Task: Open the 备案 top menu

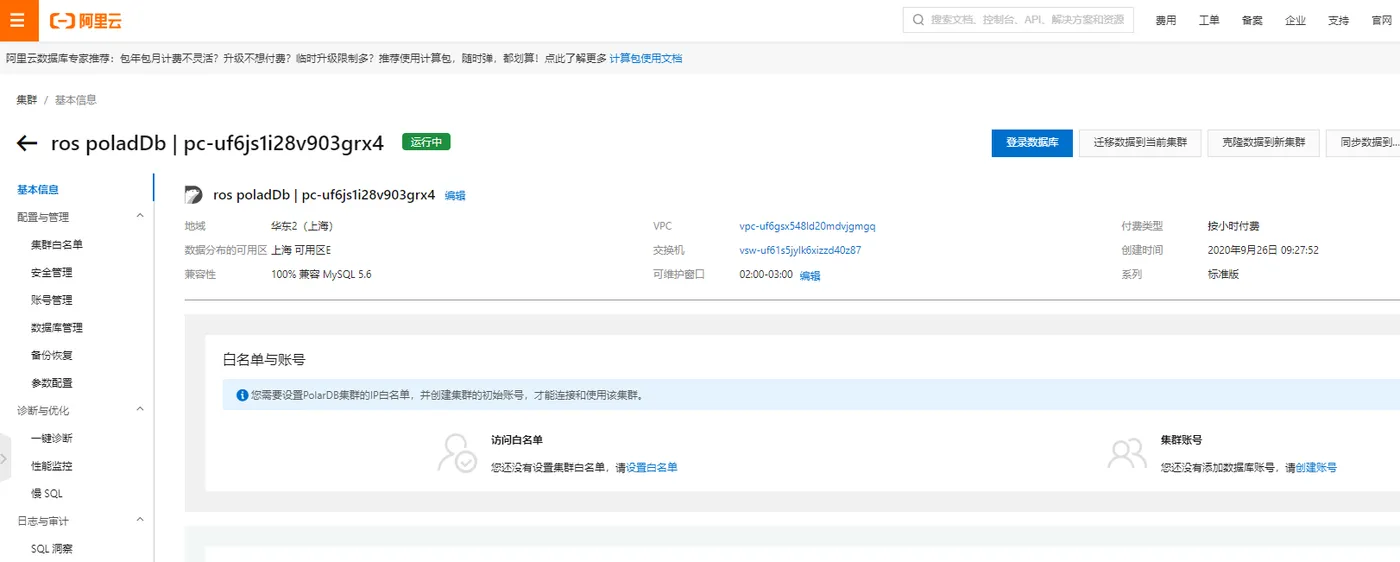Action: coord(1252,21)
